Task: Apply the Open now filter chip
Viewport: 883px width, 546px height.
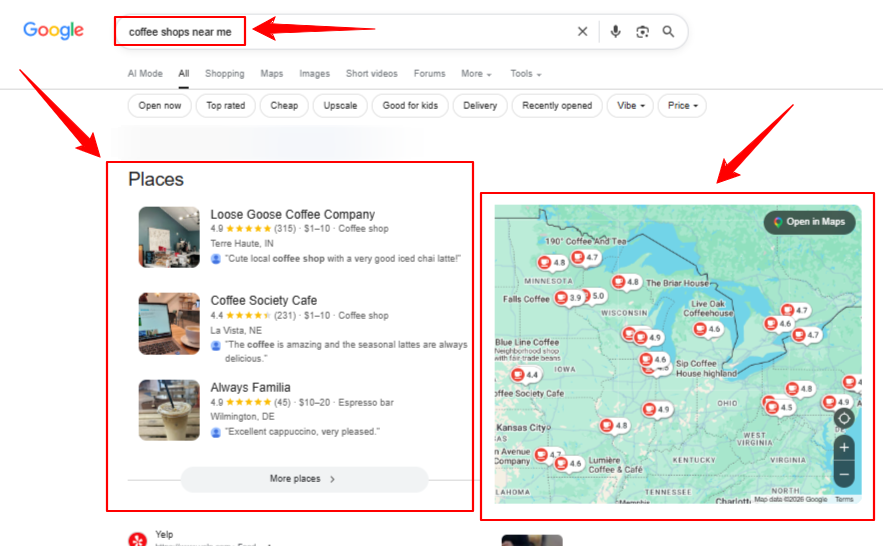Action: click(160, 106)
